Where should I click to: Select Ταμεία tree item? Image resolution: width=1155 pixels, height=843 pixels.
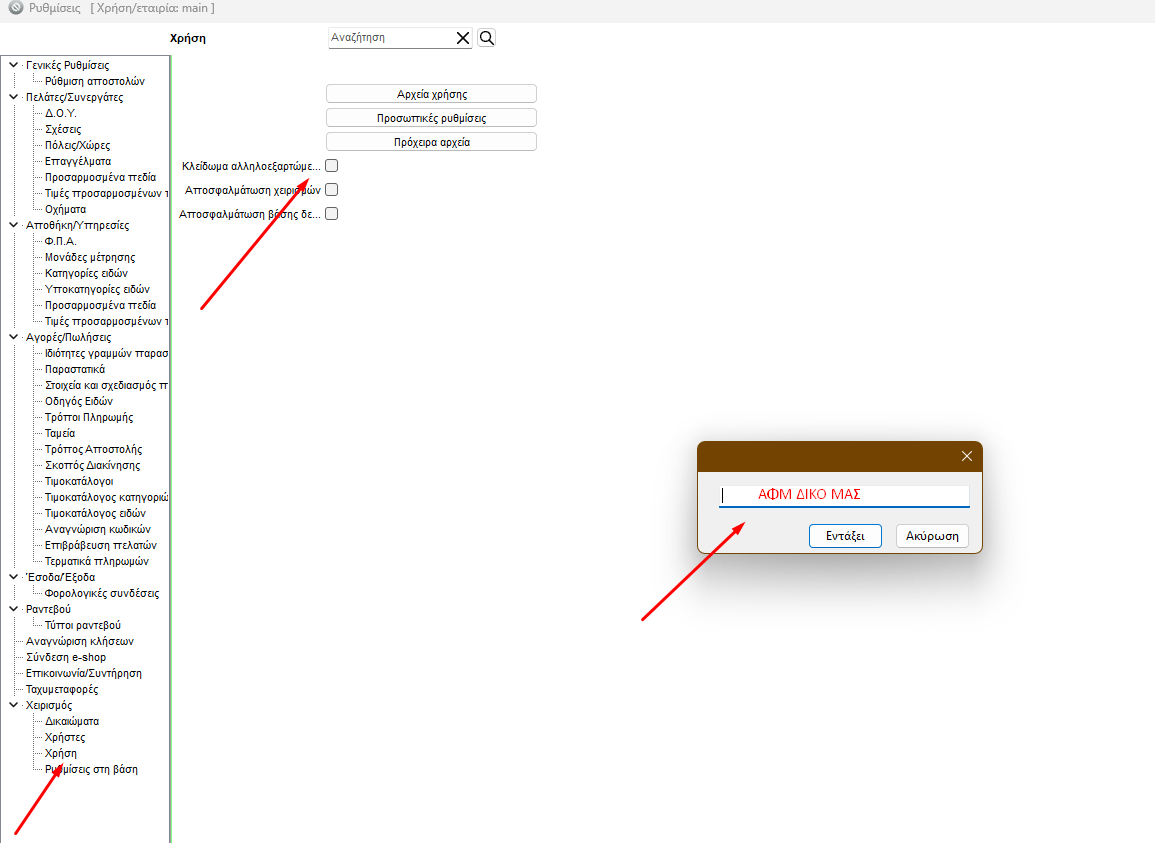60,433
